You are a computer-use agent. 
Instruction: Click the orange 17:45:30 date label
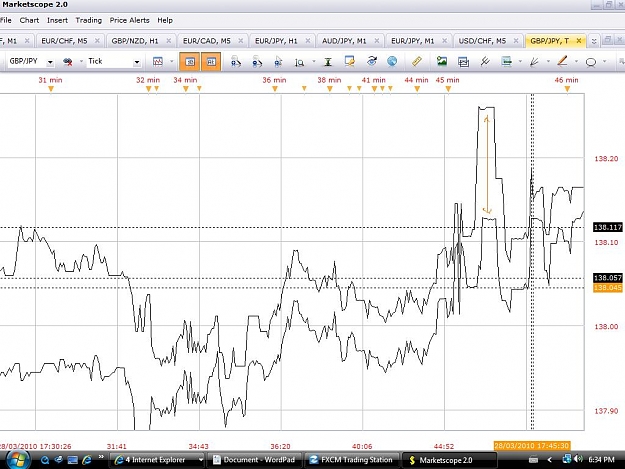pyautogui.click(x=532, y=445)
